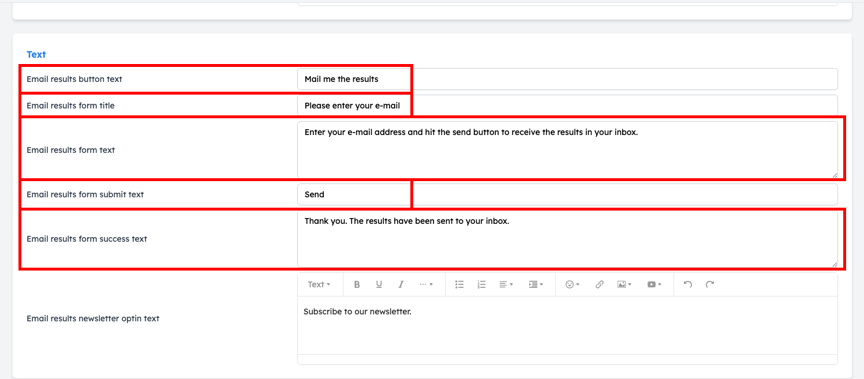864x379 pixels.
Task: Toggle underline formatting in editor toolbar
Action: tap(379, 284)
